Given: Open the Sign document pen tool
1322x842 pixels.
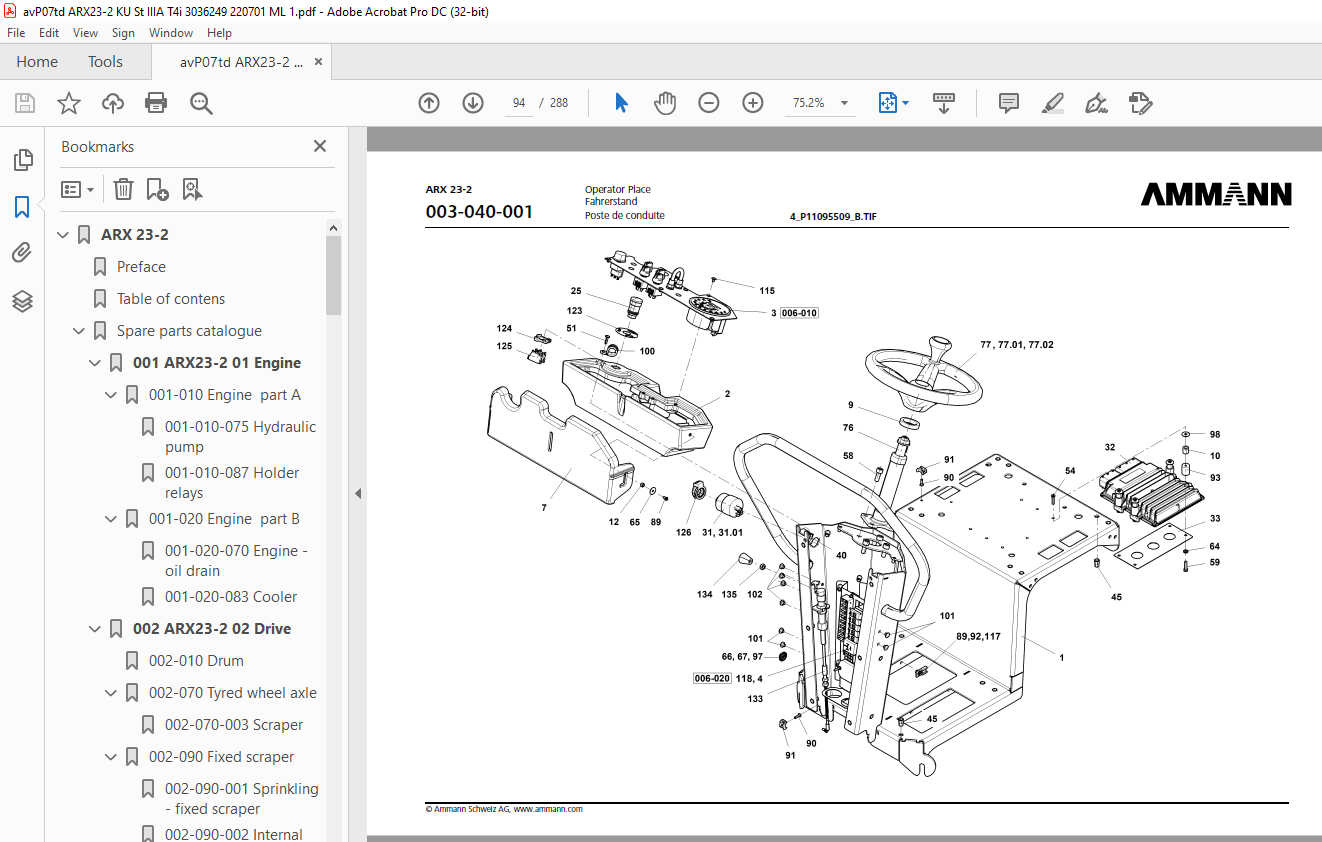Looking at the screenshot, I should [x=1096, y=103].
